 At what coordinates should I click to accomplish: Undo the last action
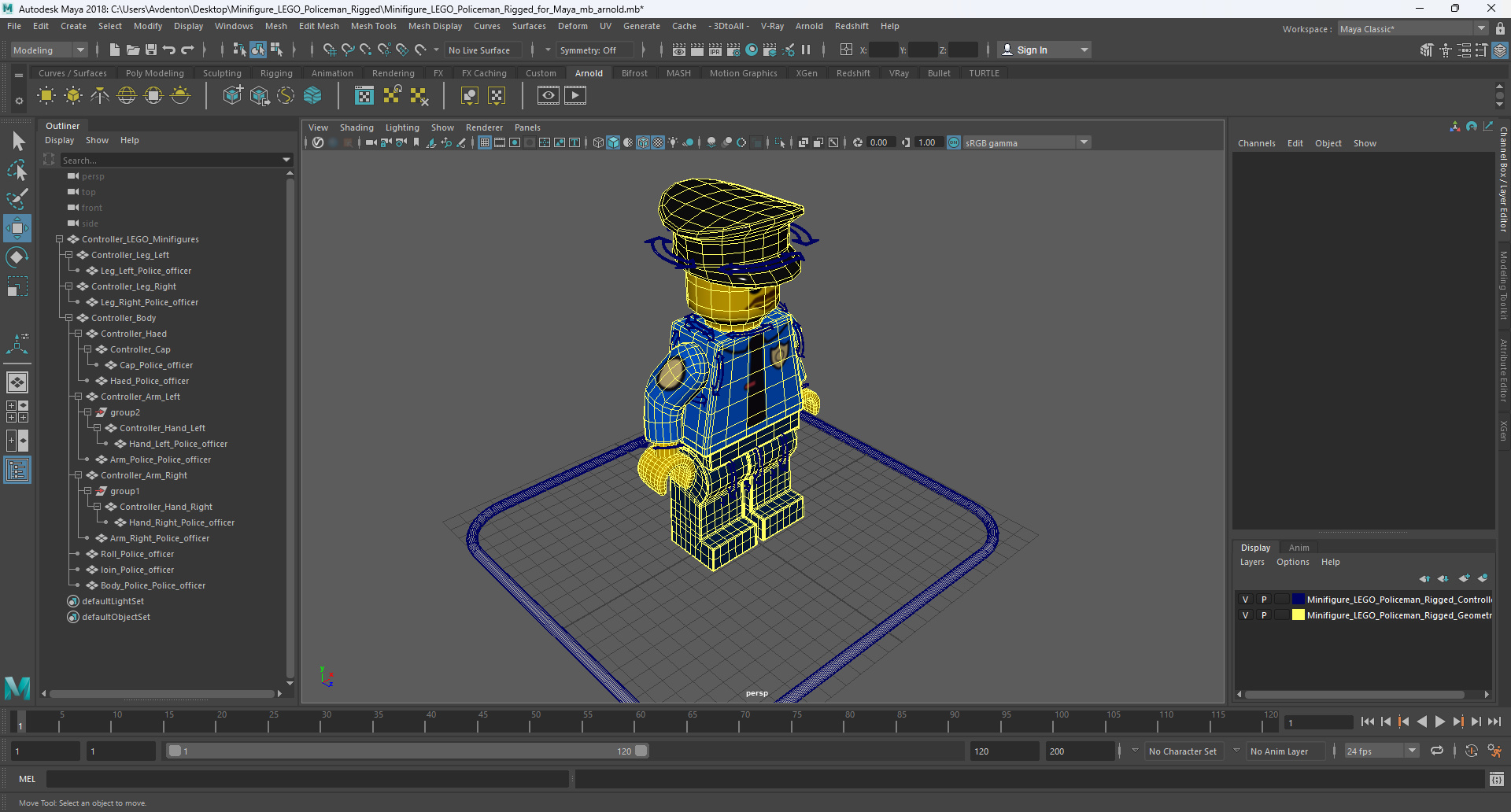[x=169, y=50]
